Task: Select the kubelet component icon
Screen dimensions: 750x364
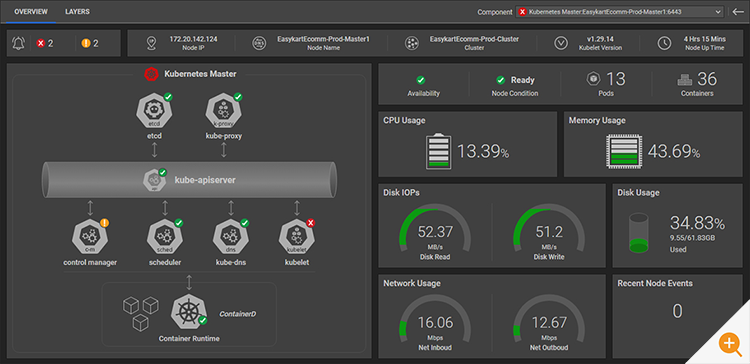Action: tap(297, 238)
